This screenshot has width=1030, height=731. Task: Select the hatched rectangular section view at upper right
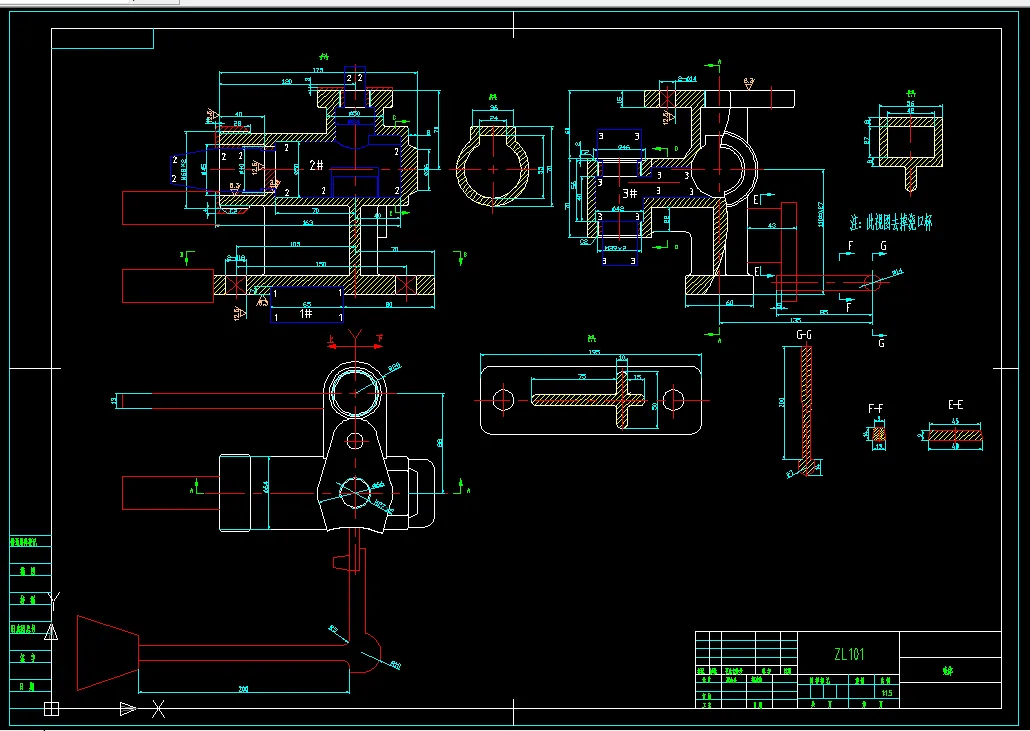pos(911,142)
